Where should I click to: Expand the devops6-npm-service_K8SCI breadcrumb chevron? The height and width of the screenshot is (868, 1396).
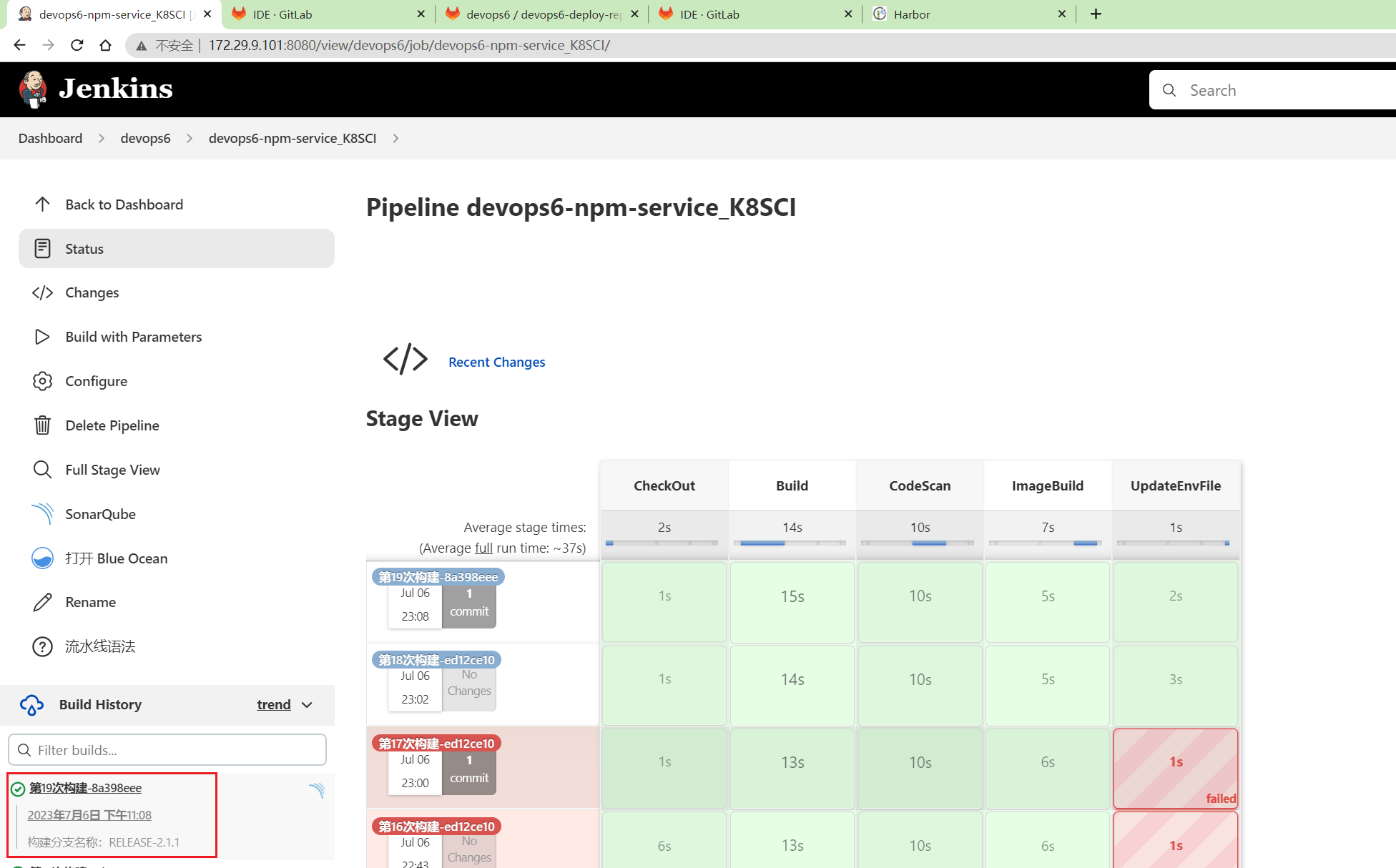click(x=395, y=138)
